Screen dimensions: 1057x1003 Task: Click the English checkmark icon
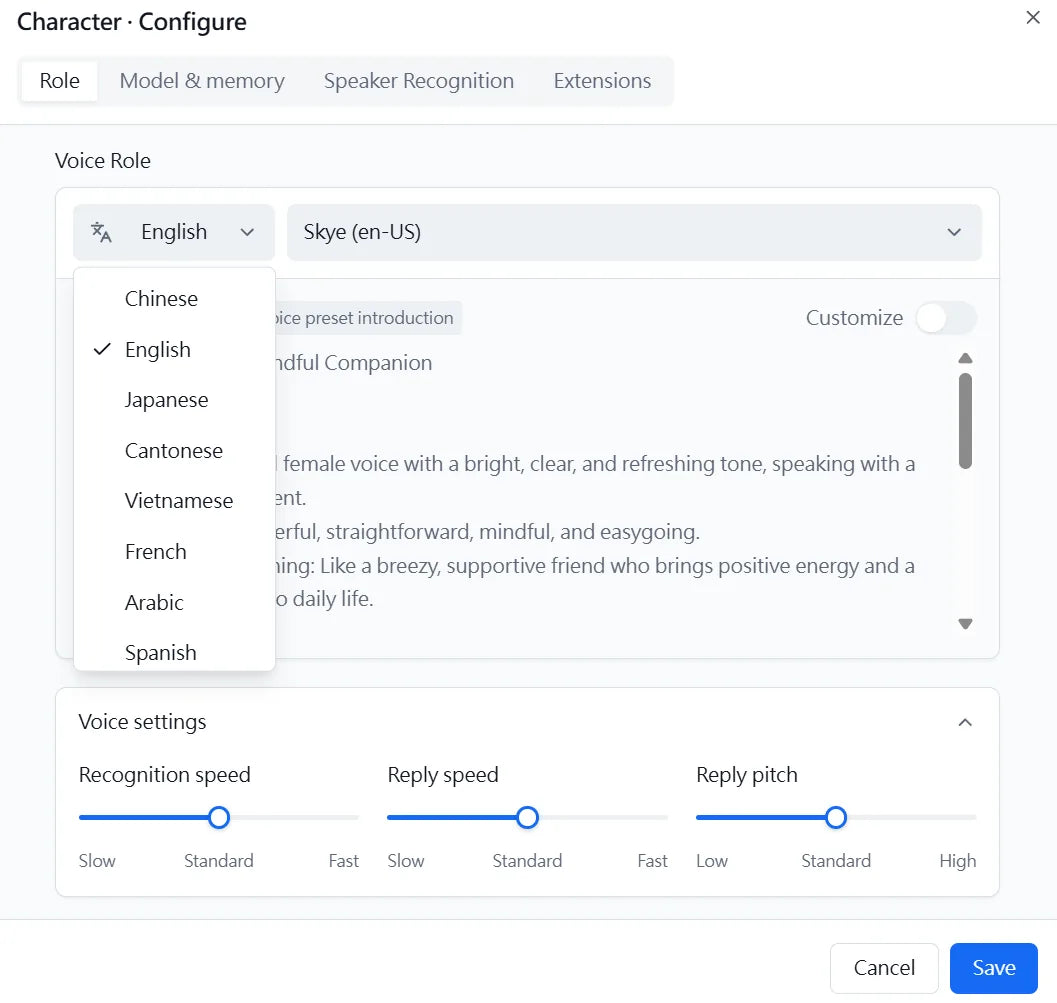click(x=102, y=349)
